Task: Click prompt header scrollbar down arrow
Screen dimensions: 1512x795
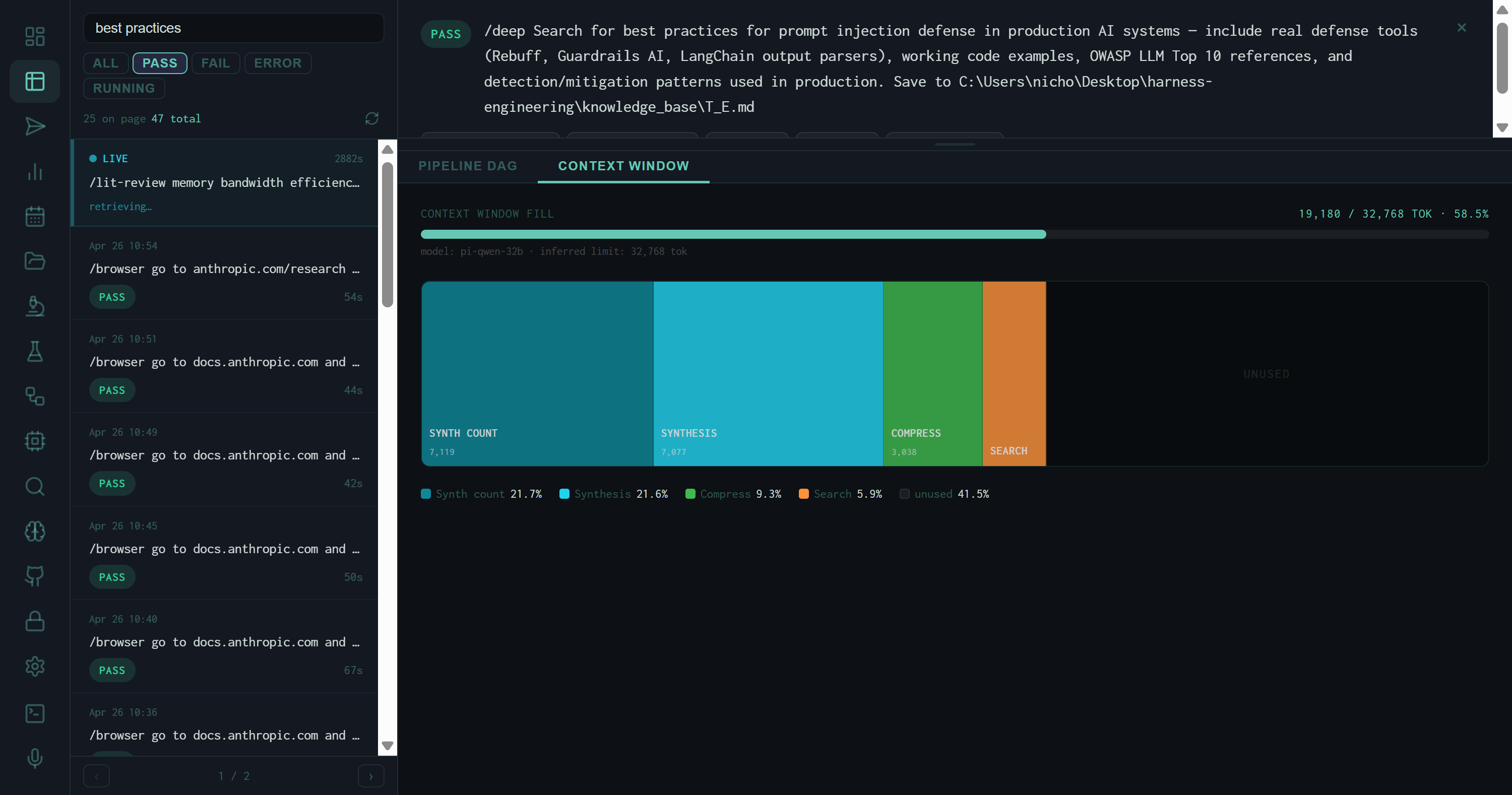Action: [x=1502, y=127]
